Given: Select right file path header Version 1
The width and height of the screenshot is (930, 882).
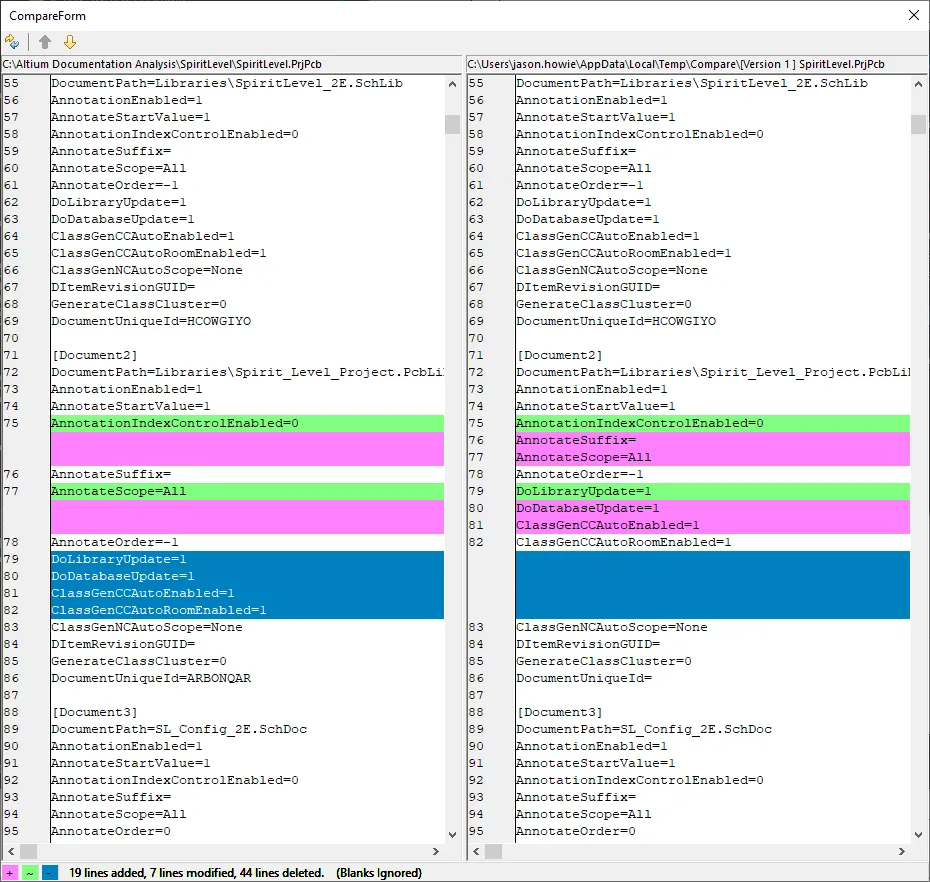Looking at the screenshot, I should pos(675,64).
